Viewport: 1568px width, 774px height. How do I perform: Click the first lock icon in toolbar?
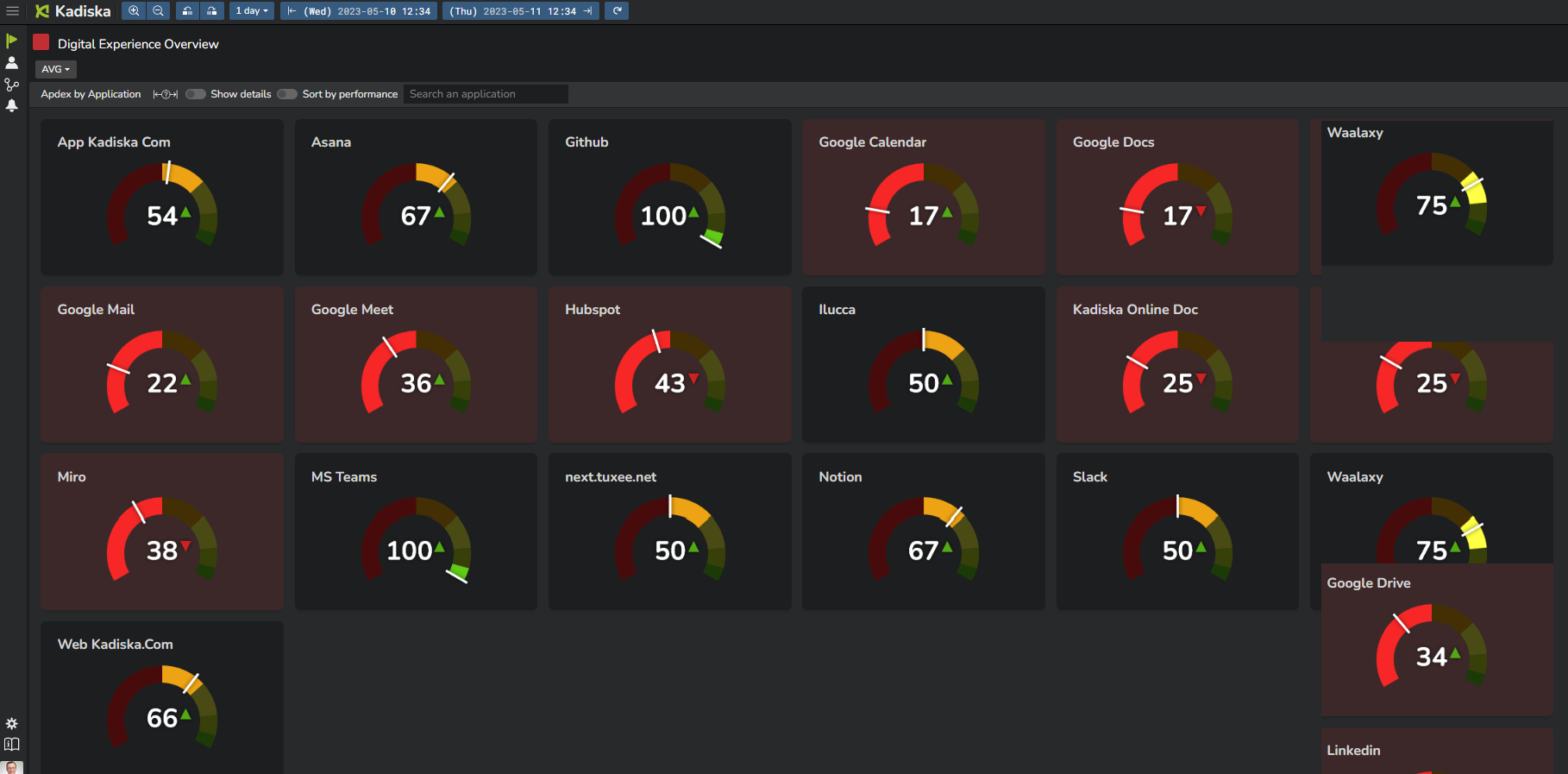[x=187, y=11]
